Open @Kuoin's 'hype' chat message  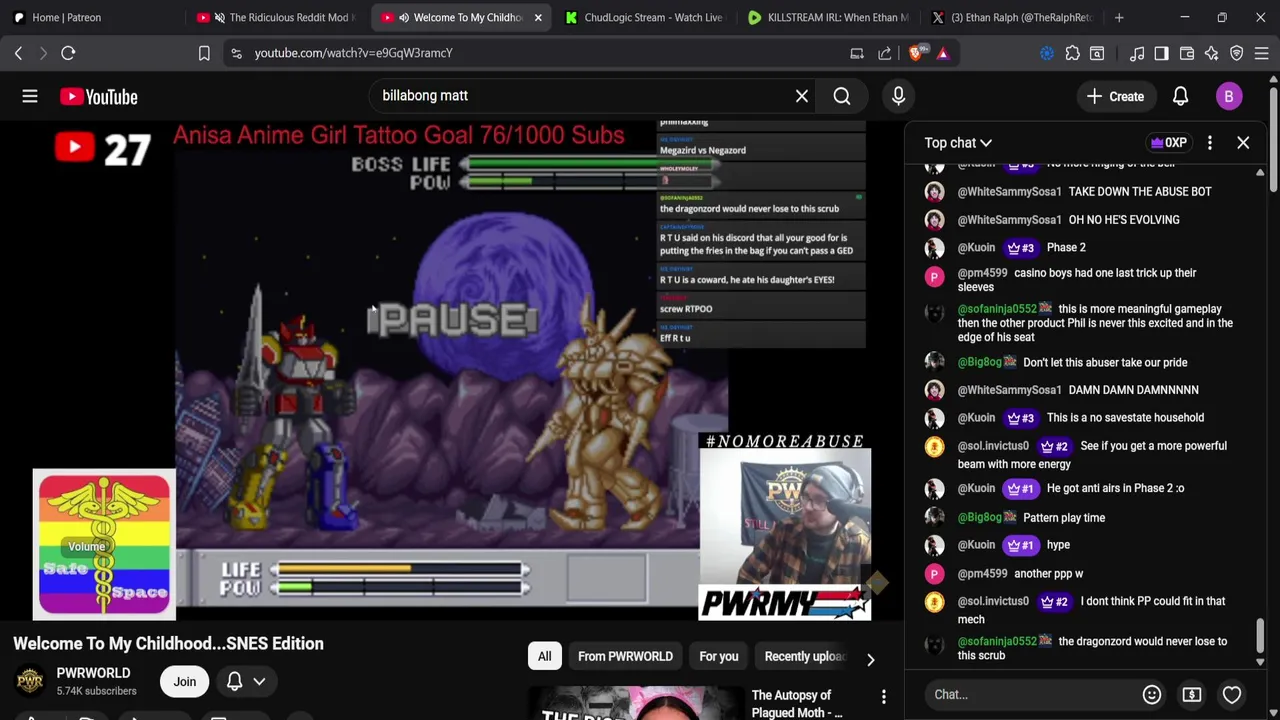coord(1085,545)
